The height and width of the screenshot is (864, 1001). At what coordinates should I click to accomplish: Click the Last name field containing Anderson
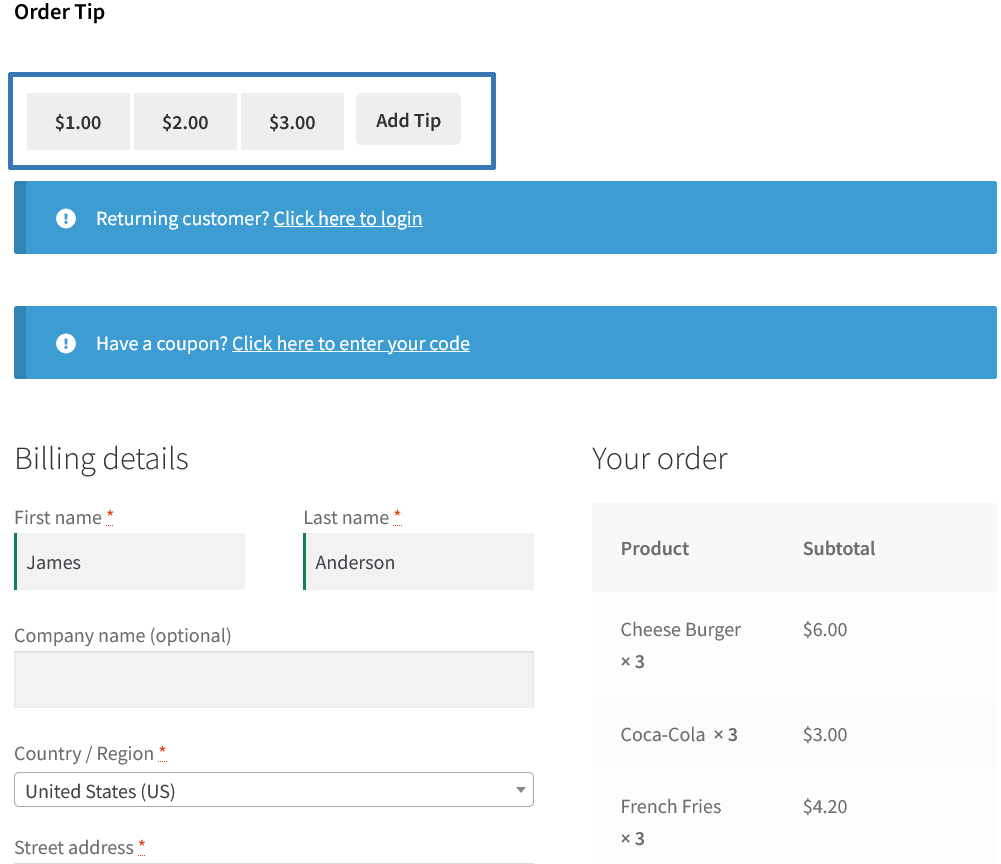(x=418, y=562)
